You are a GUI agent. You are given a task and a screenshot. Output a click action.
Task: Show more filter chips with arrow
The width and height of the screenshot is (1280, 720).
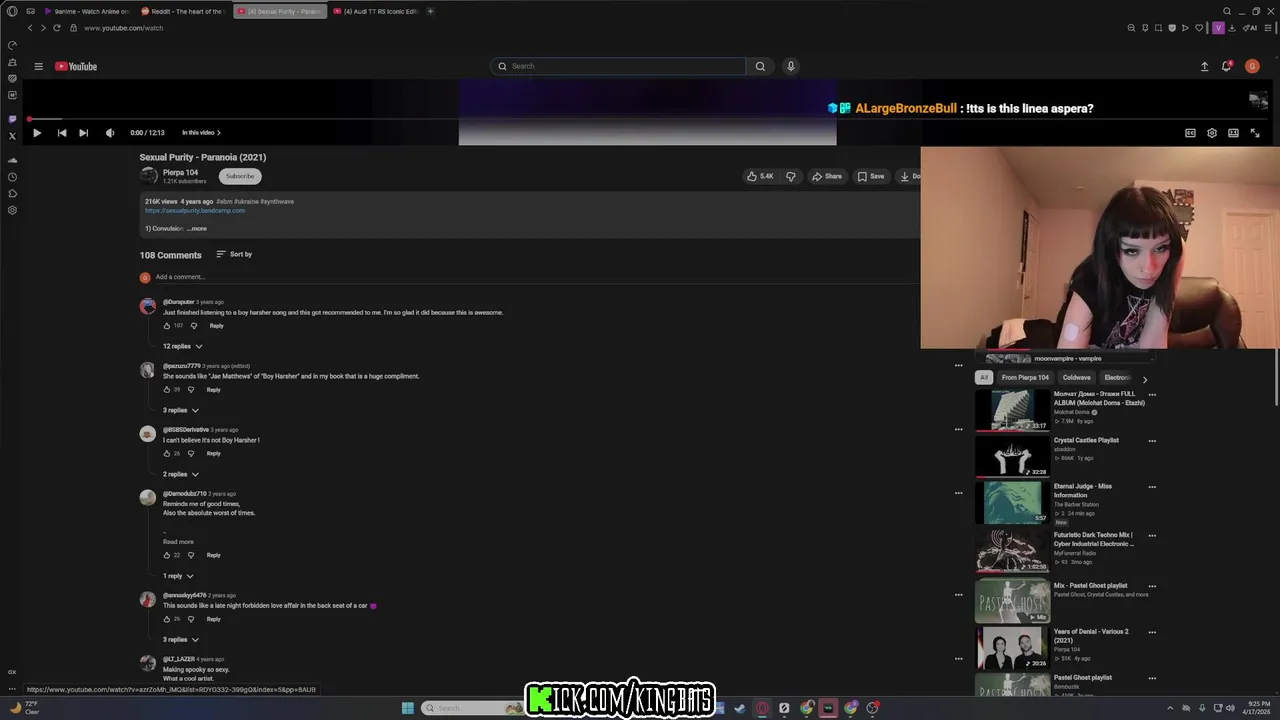[1145, 379]
